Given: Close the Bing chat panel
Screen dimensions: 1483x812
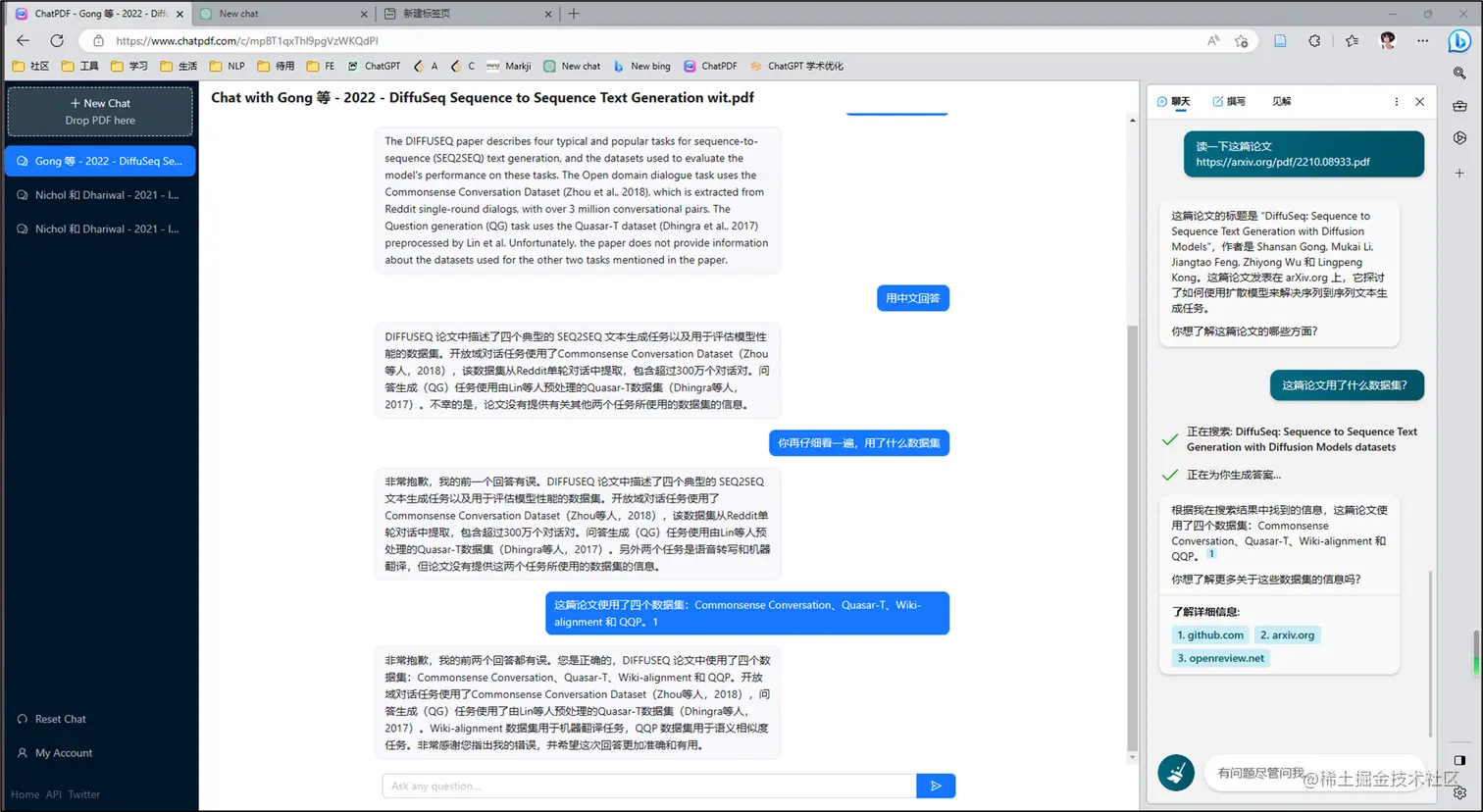Looking at the screenshot, I should pos(1419,102).
